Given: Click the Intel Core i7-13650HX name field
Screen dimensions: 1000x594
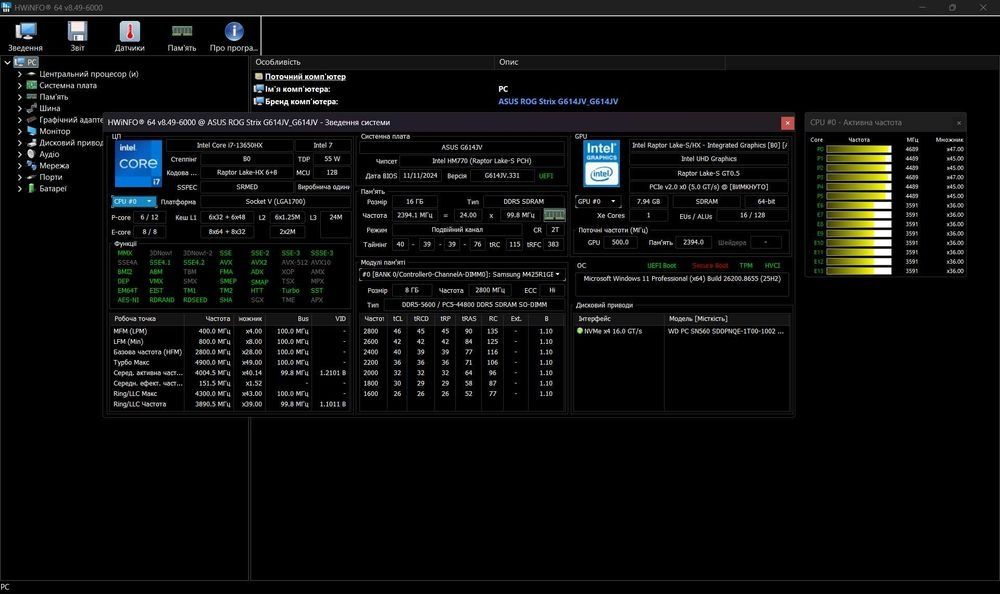Looking at the screenshot, I should 230,145.
